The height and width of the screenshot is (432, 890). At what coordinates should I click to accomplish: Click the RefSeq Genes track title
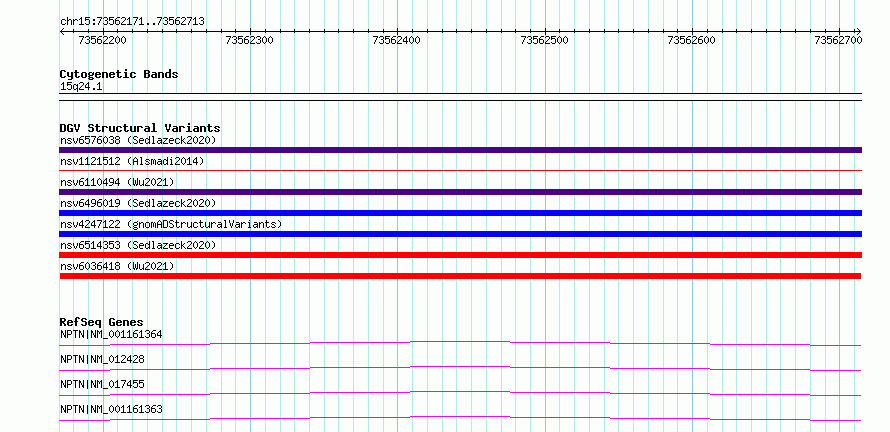[x=102, y=322]
